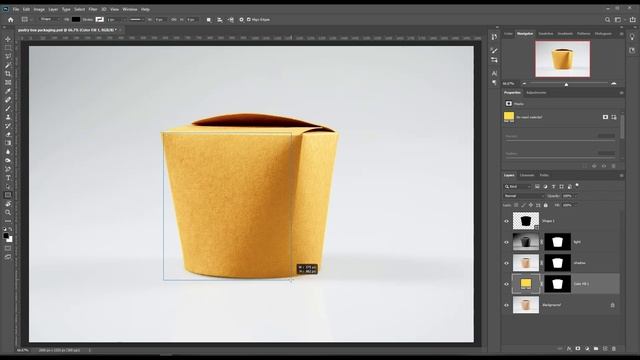
Task: Select the Spot Healing Brush tool
Action: 8,100
